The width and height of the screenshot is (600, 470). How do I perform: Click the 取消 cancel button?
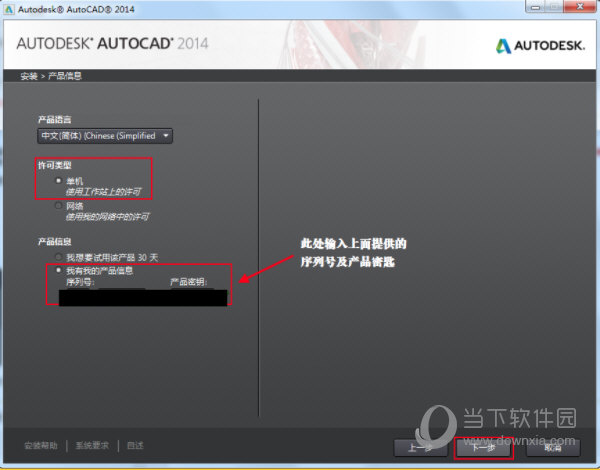coord(553,447)
